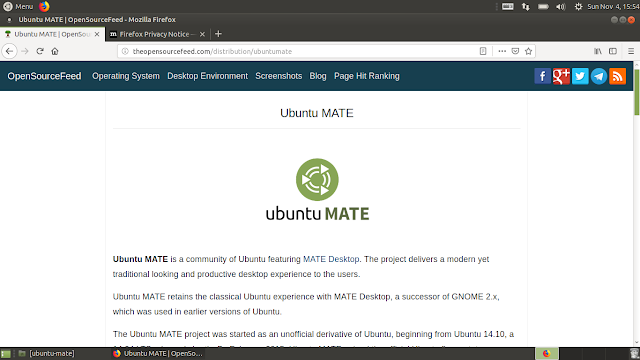The width and height of the screenshot is (640, 360).
Task: Open the battery indicator
Action: point(543,7)
